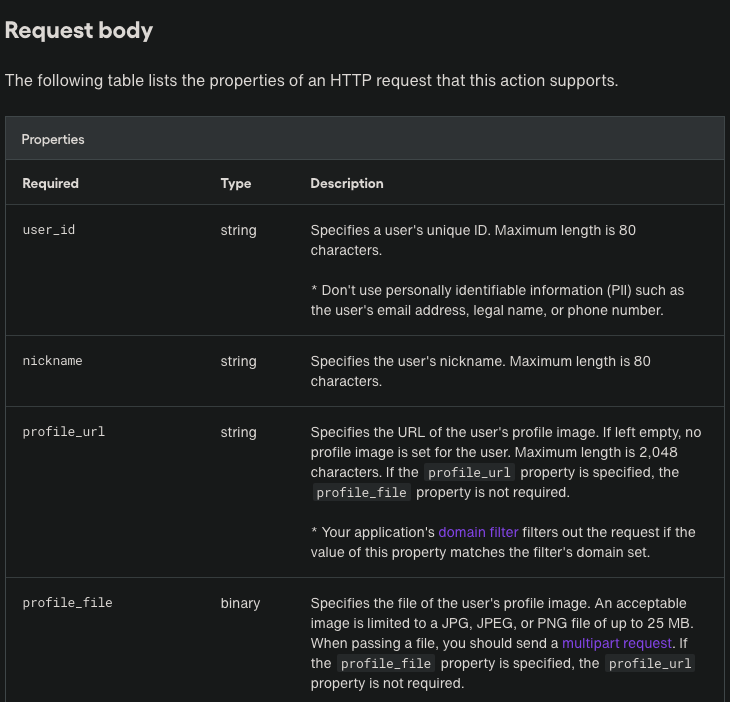The image size is (730, 702).
Task: Click the "Description" column header
Action: click(347, 183)
